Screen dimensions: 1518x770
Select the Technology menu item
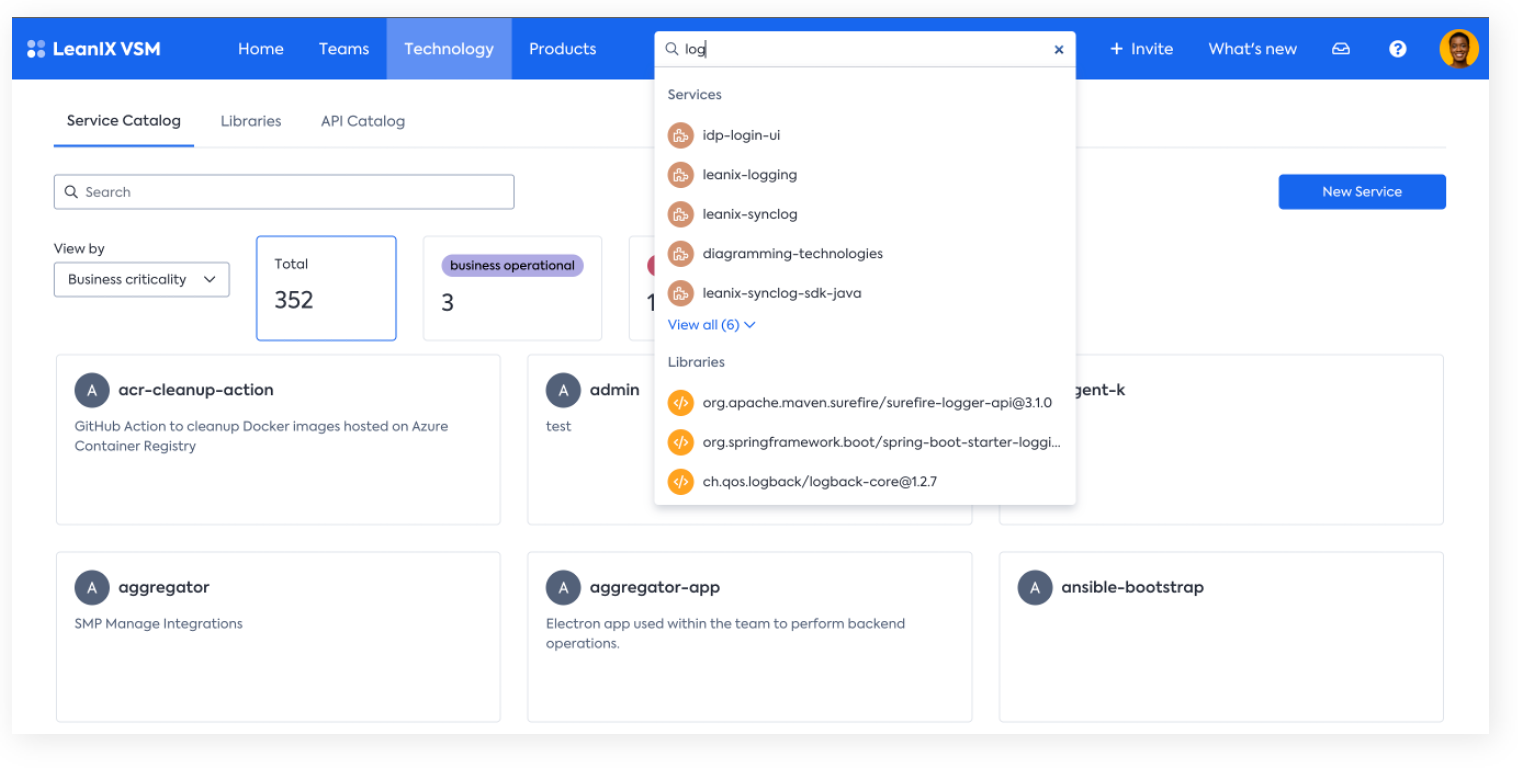[449, 48]
